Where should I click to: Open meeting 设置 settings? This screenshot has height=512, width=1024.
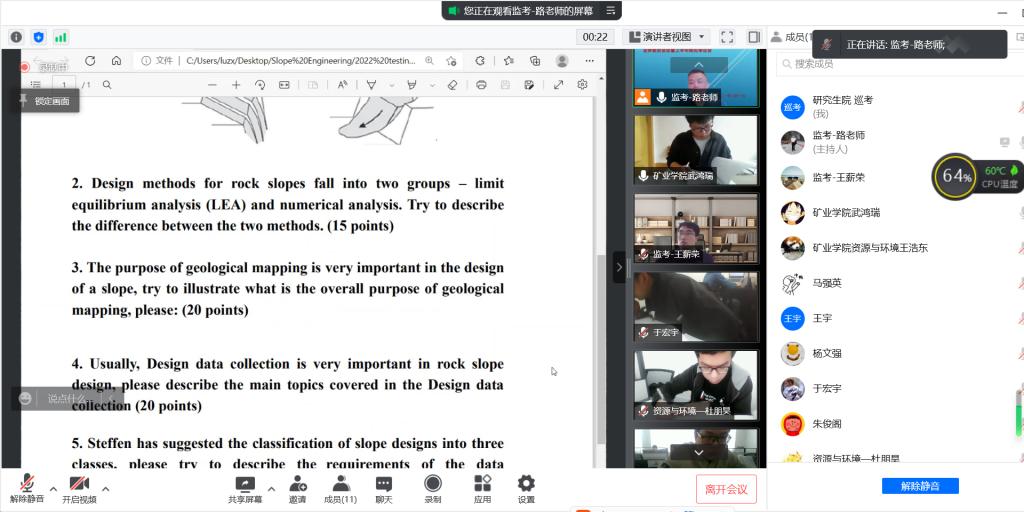click(x=526, y=488)
